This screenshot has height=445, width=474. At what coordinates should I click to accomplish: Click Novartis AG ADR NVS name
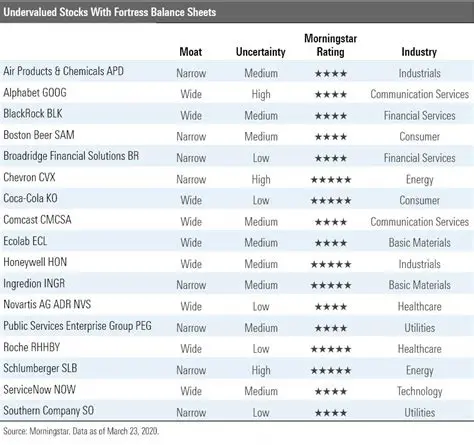point(47,305)
